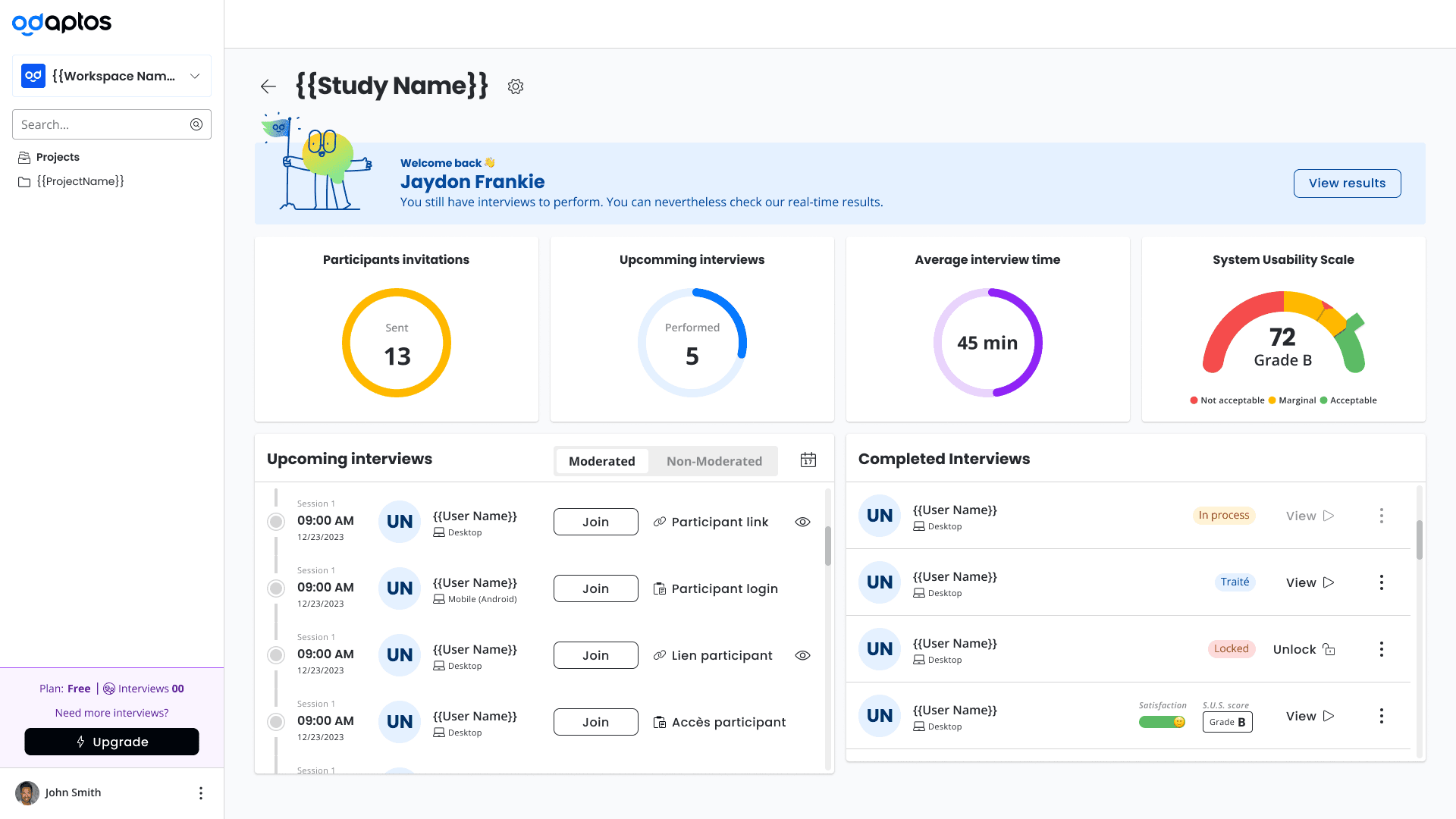This screenshot has height=819, width=1456.
Task: Click the Plan: Free label
Action: (x=64, y=689)
